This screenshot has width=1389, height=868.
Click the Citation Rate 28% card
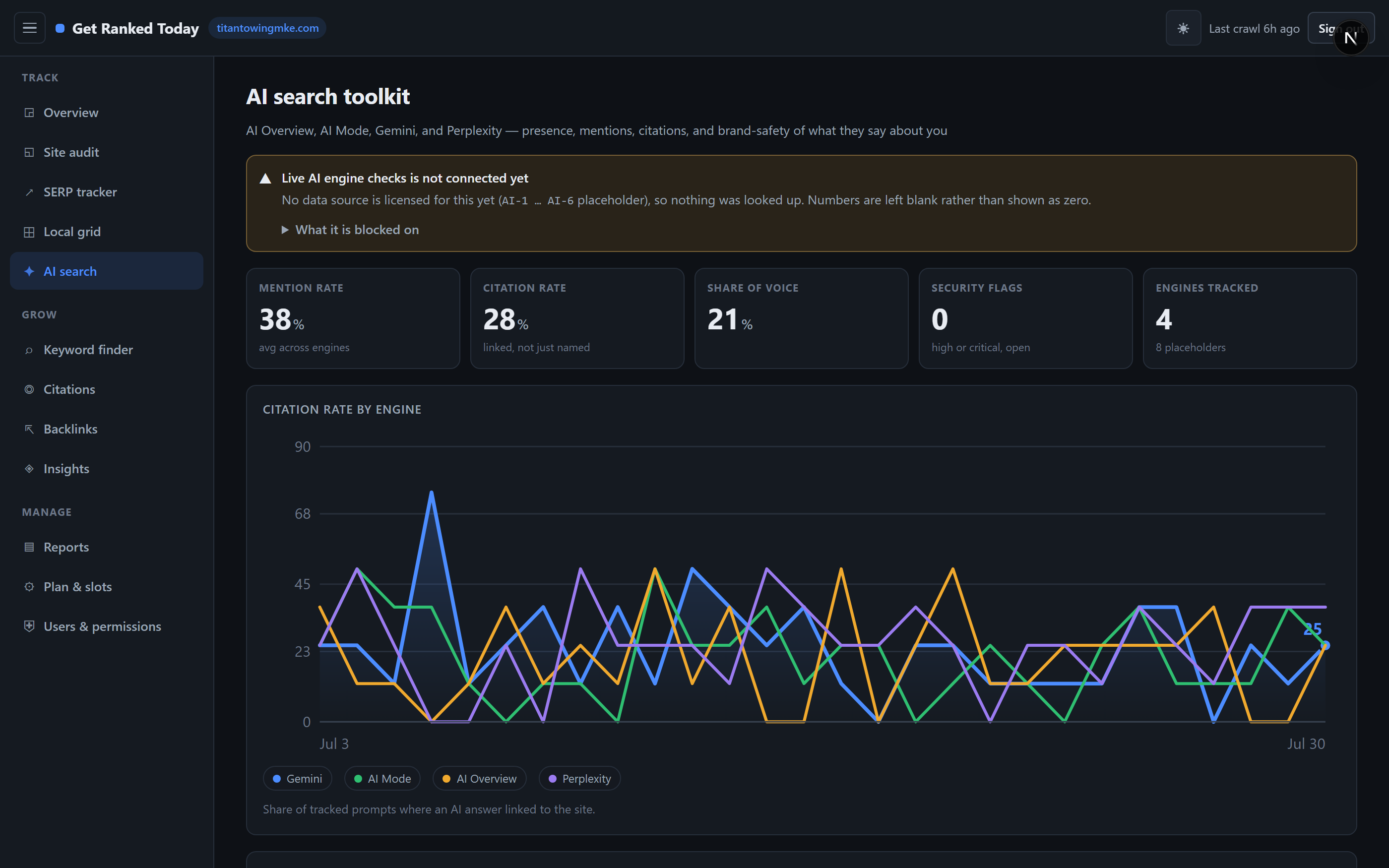tap(577, 318)
